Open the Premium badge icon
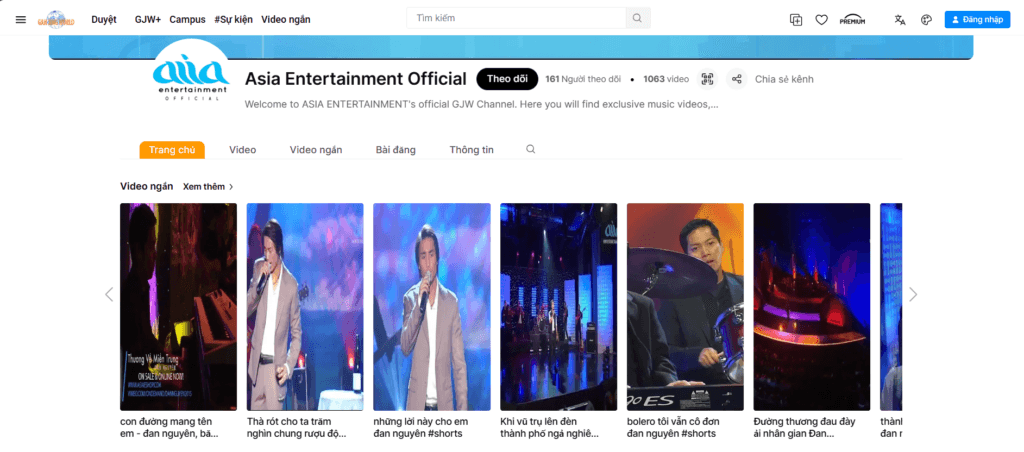 pyautogui.click(x=852, y=20)
